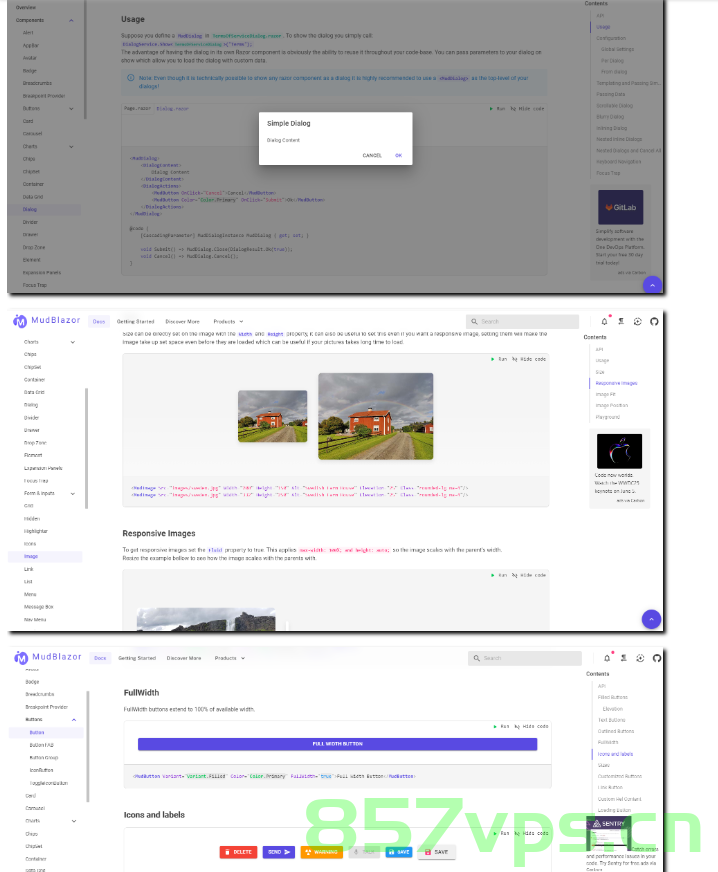Screen dimensions: 718x872
Task: Collapse the Buttons group in the Button page sidebar
Action: coord(74,720)
